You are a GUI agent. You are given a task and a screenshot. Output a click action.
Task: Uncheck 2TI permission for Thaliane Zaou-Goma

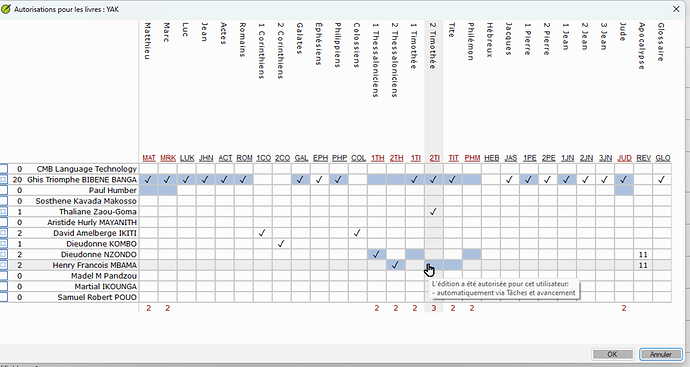pos(434,212)
